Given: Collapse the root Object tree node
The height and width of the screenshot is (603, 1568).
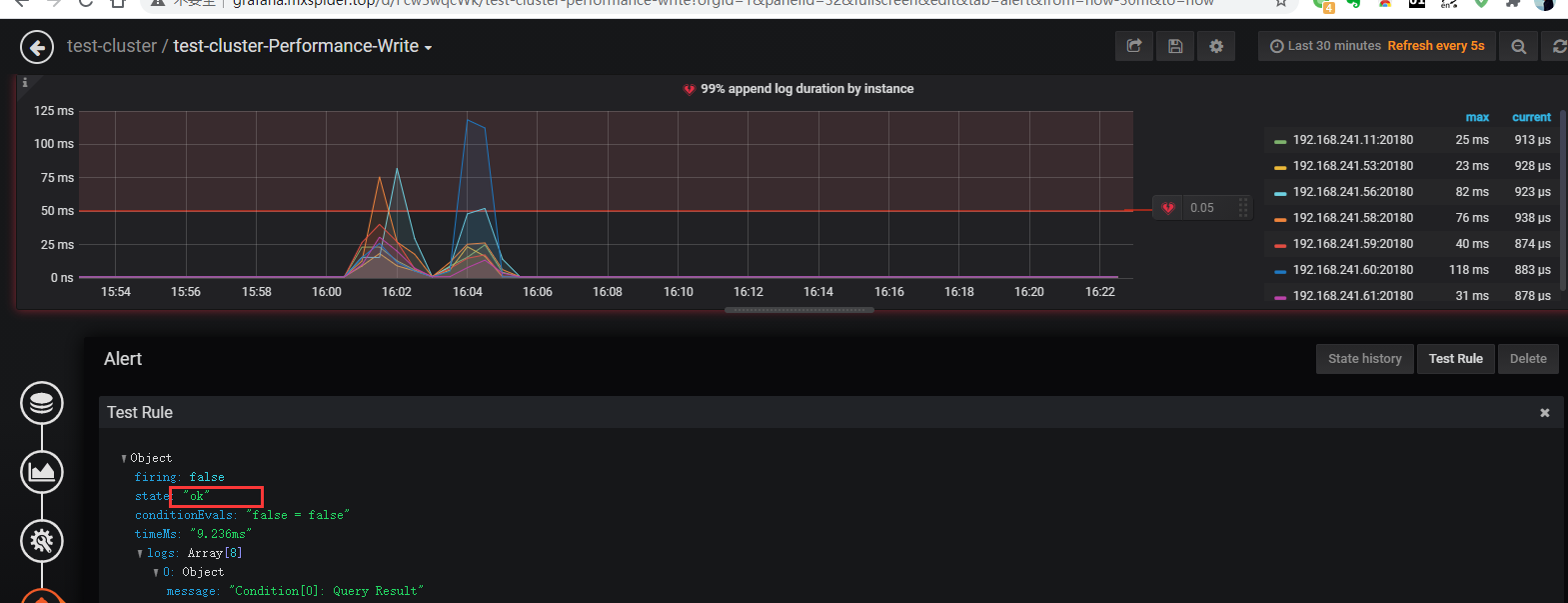Looking at the screenshot, I should pyautogui.click(x=124, y=459).
